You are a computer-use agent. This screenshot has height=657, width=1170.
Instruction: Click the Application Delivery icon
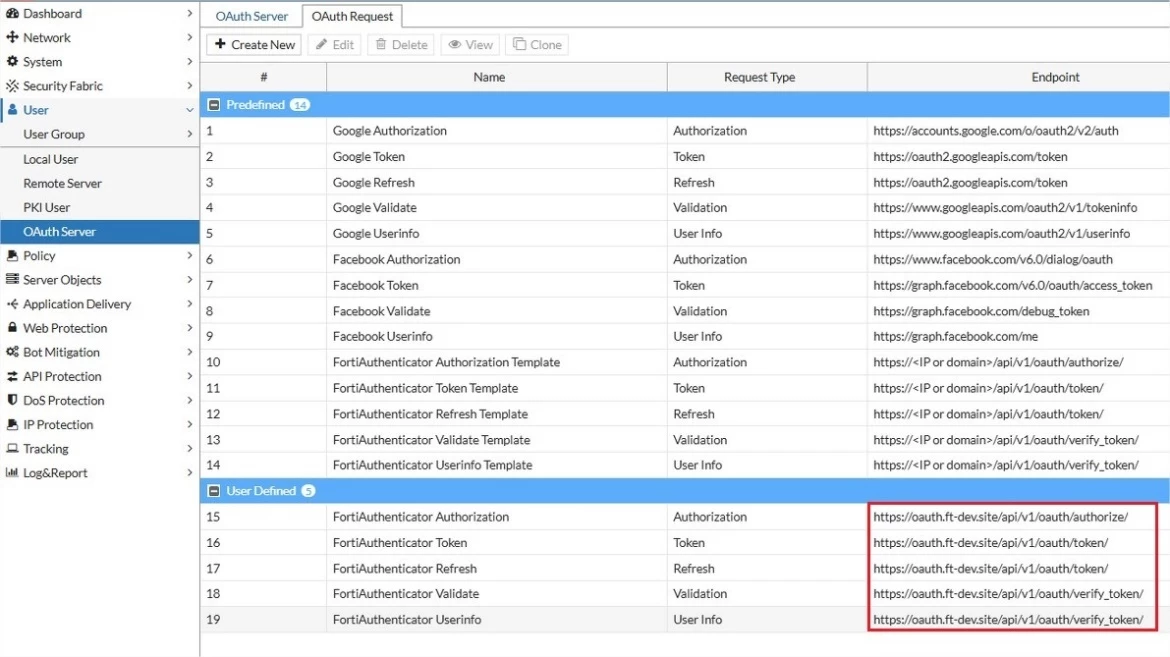point(12,304)
